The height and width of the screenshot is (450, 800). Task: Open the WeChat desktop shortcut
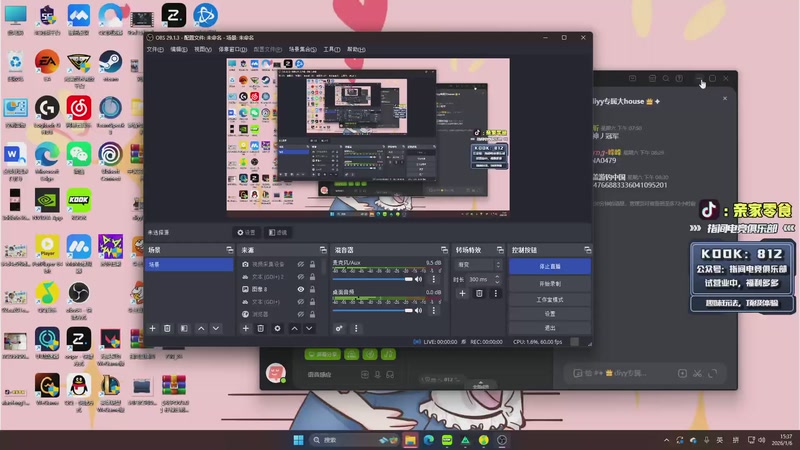pos(79,158)
